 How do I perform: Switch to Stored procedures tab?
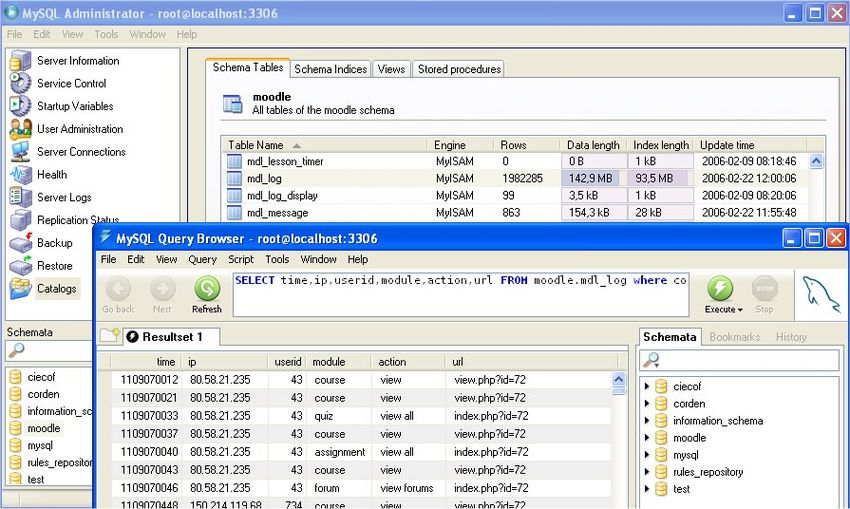pos(459,69)
